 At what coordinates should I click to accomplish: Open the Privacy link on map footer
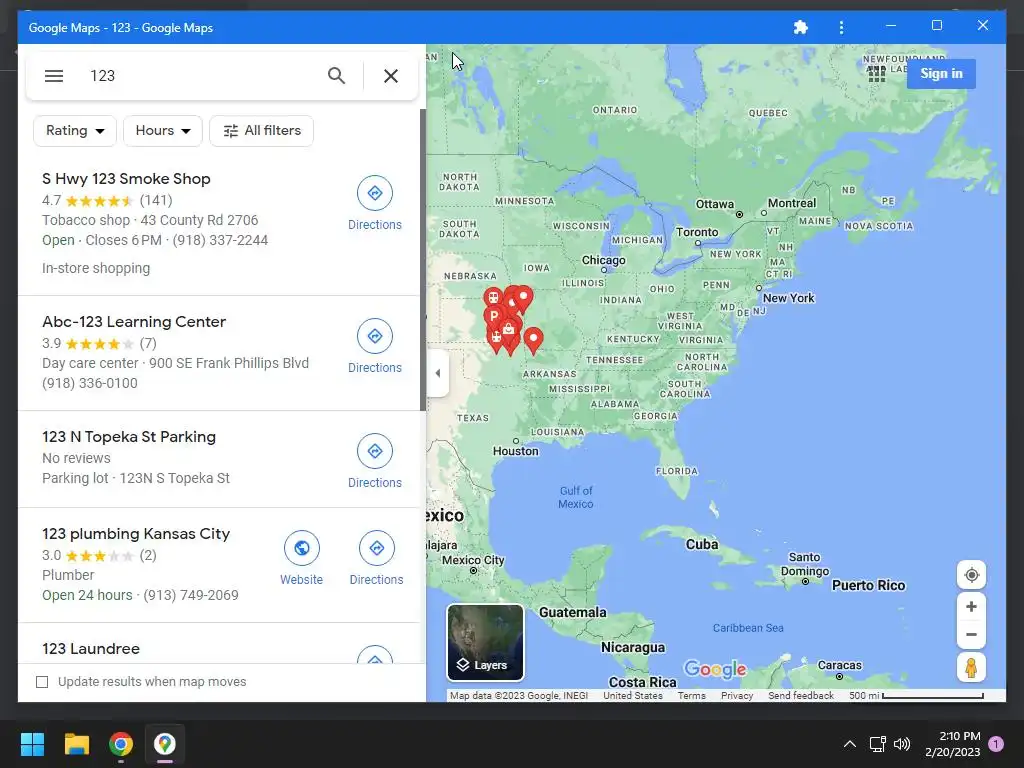(x=737, y=696)
